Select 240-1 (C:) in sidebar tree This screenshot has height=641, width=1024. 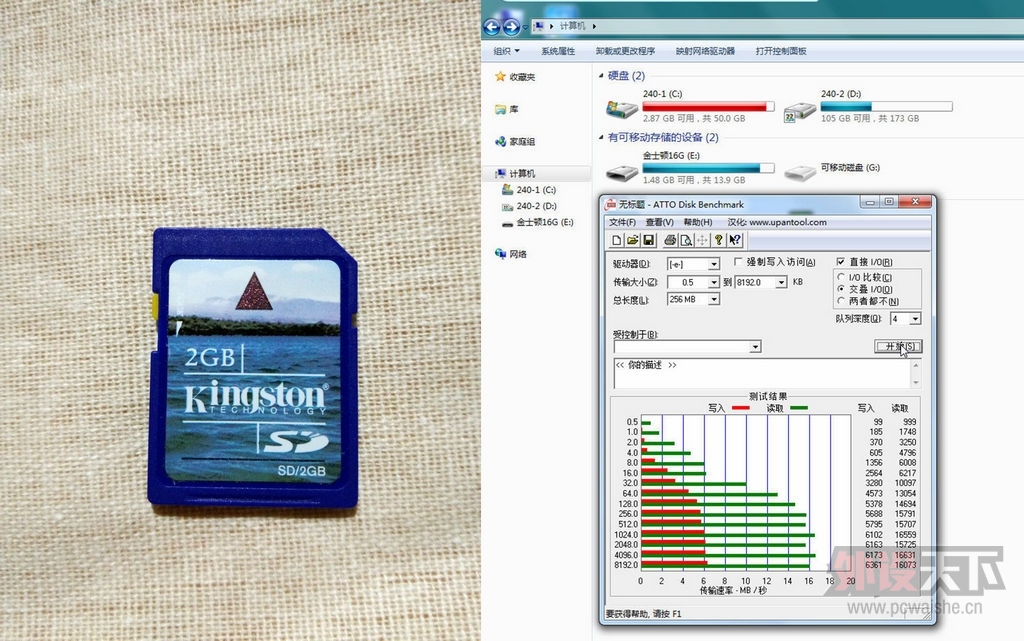coord(528,190)
